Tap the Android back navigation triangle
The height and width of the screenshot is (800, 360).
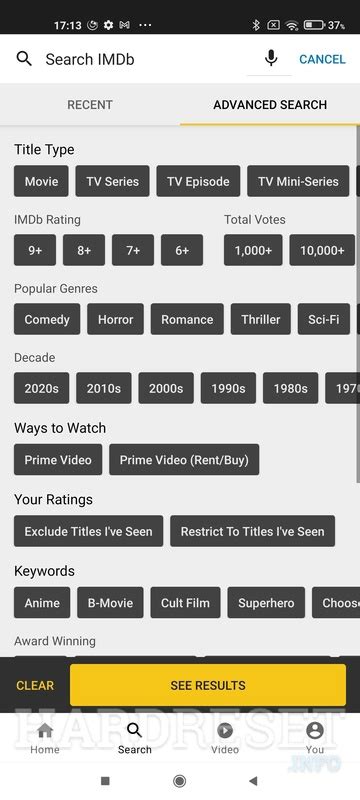[x=253, y=781]
